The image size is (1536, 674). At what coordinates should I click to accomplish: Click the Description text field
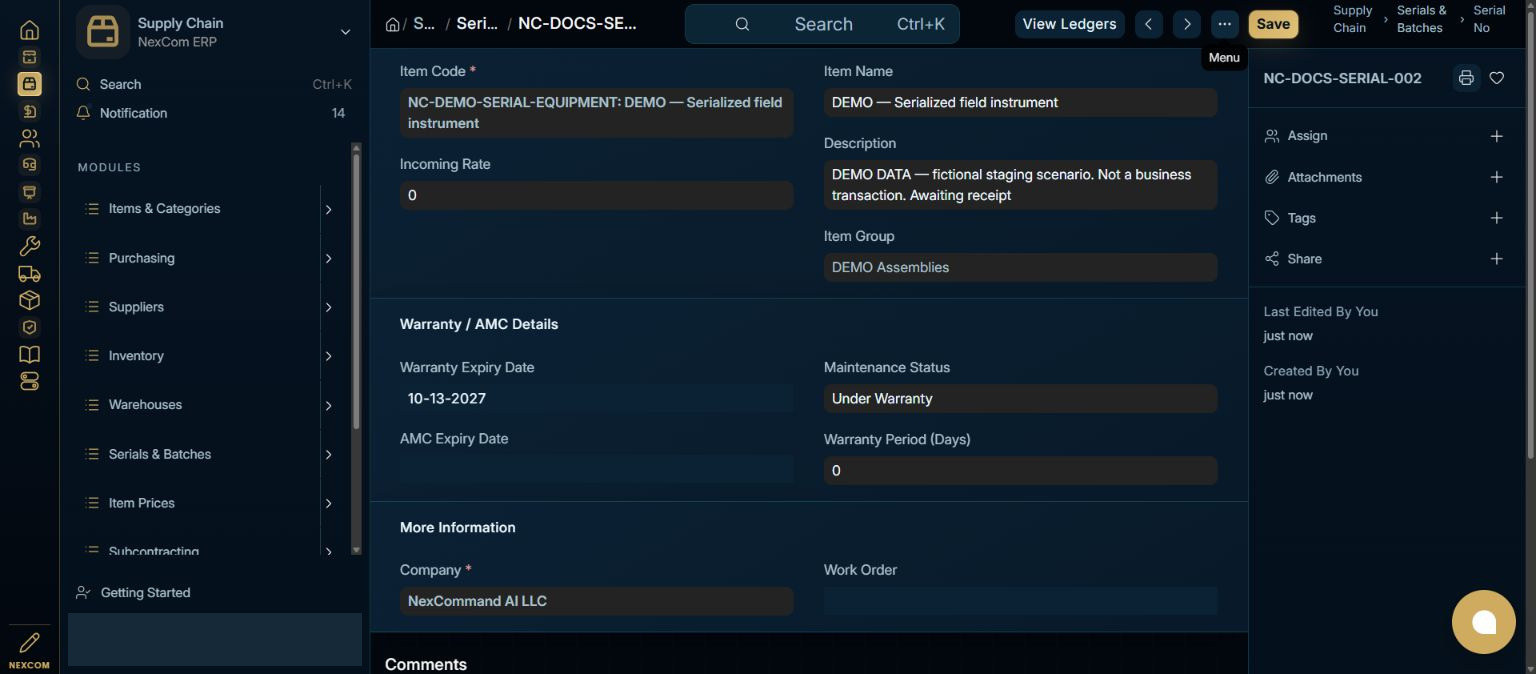[1020, 185]
